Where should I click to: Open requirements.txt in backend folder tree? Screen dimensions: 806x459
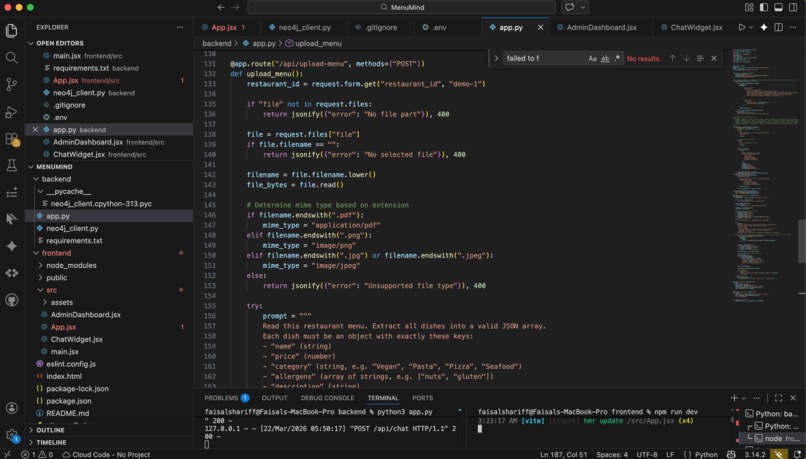(x=74, y=241)
